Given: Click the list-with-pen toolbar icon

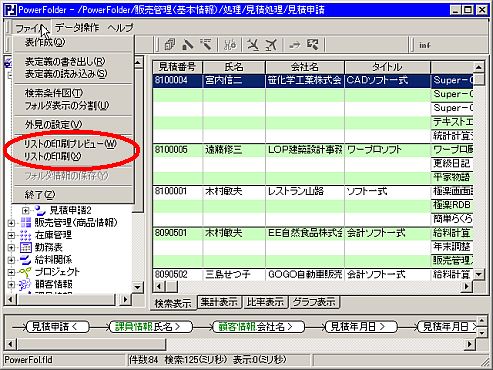Looking at the screenshot, I should (206, 44).
